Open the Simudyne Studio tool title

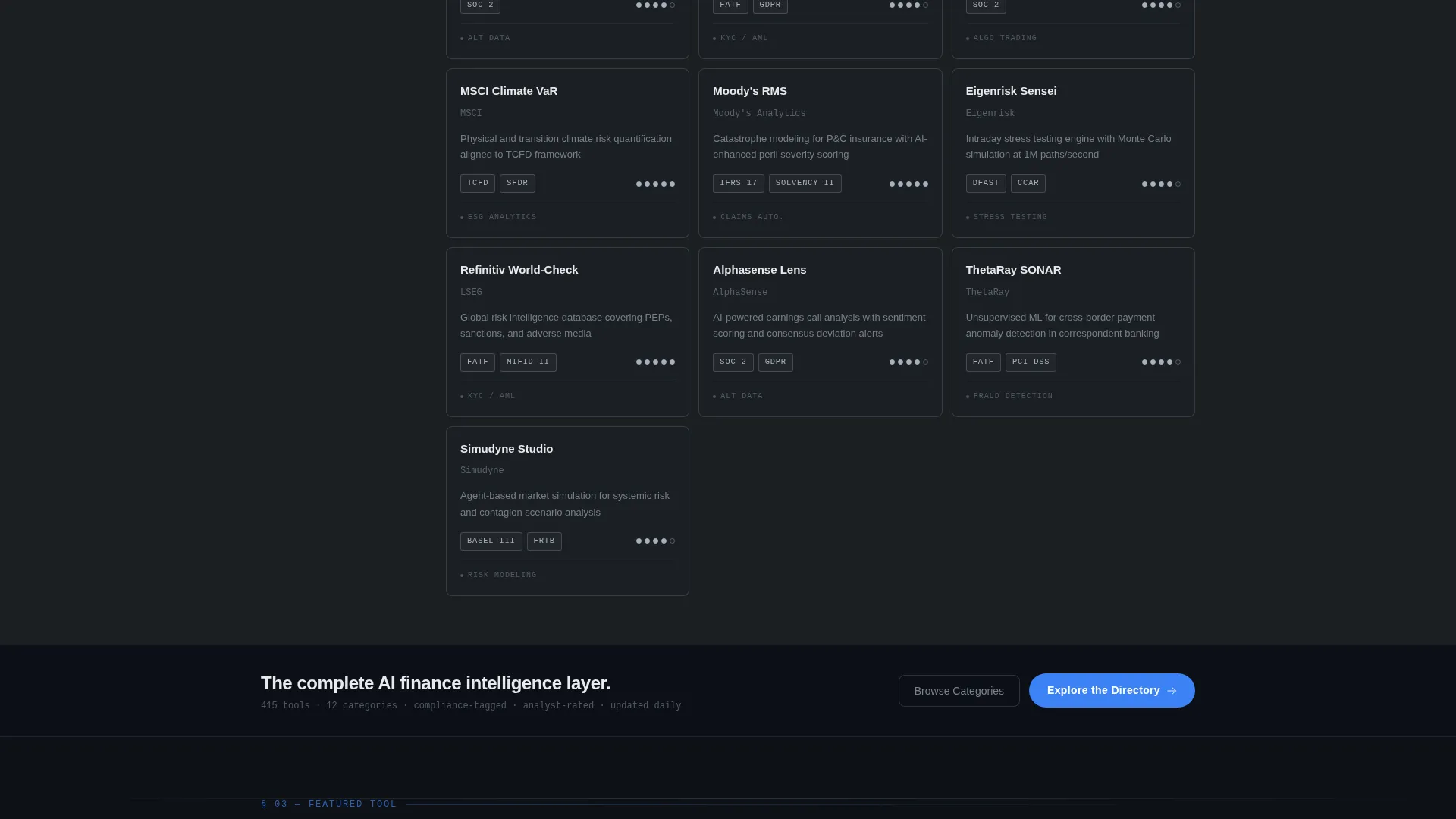[x=507, y=449]
